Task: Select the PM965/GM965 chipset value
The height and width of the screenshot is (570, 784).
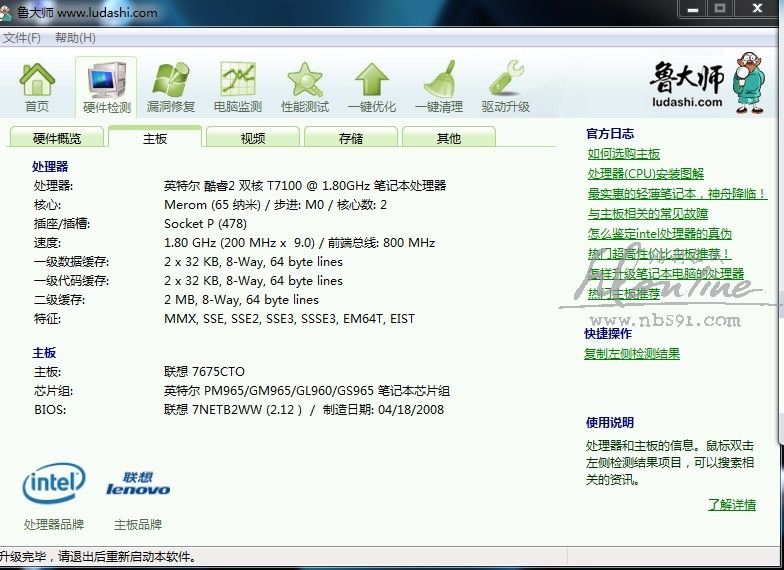Action: (x=306, y=390)
